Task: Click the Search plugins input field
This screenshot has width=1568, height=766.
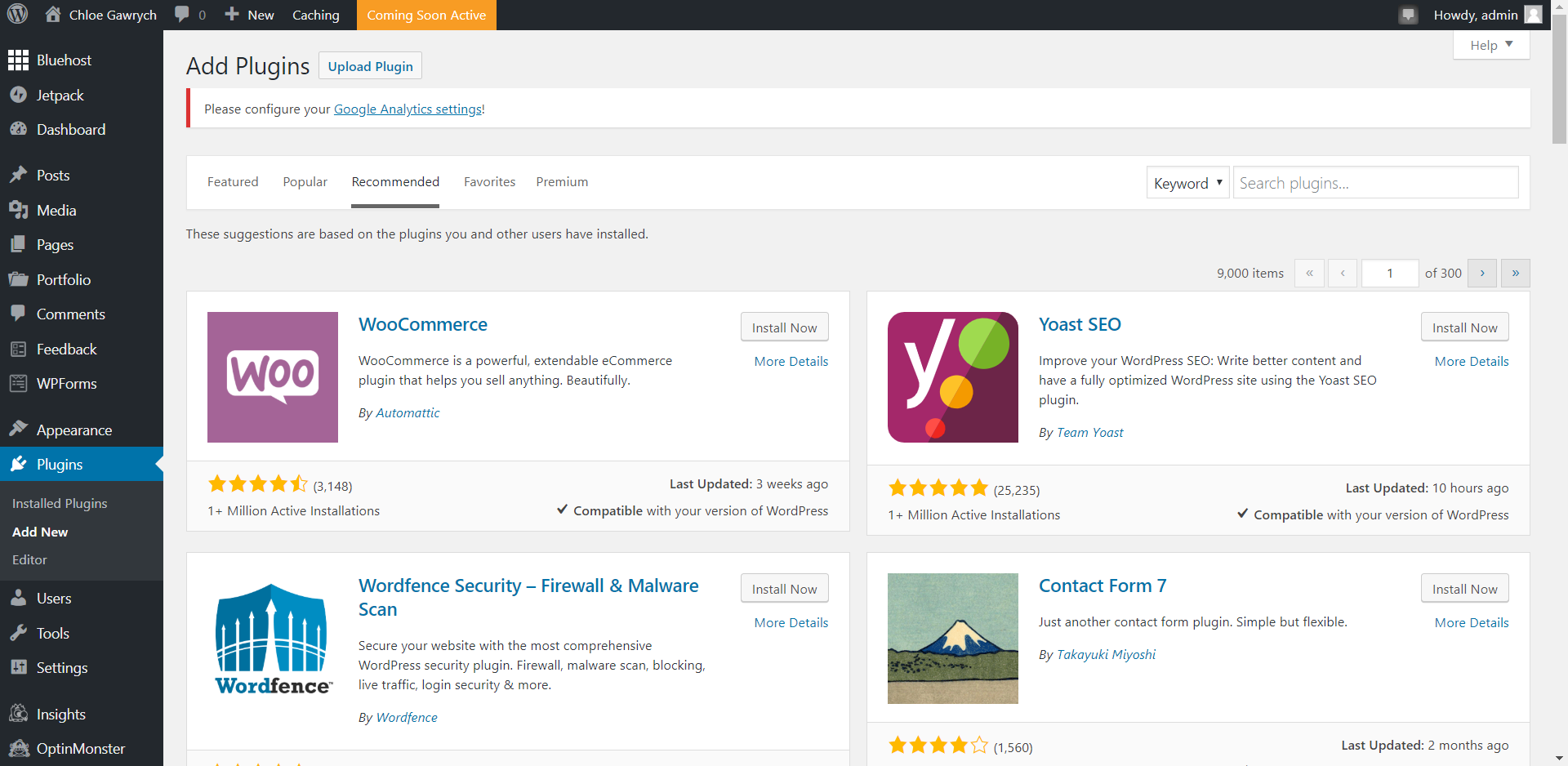Action: coord(1376,183)
